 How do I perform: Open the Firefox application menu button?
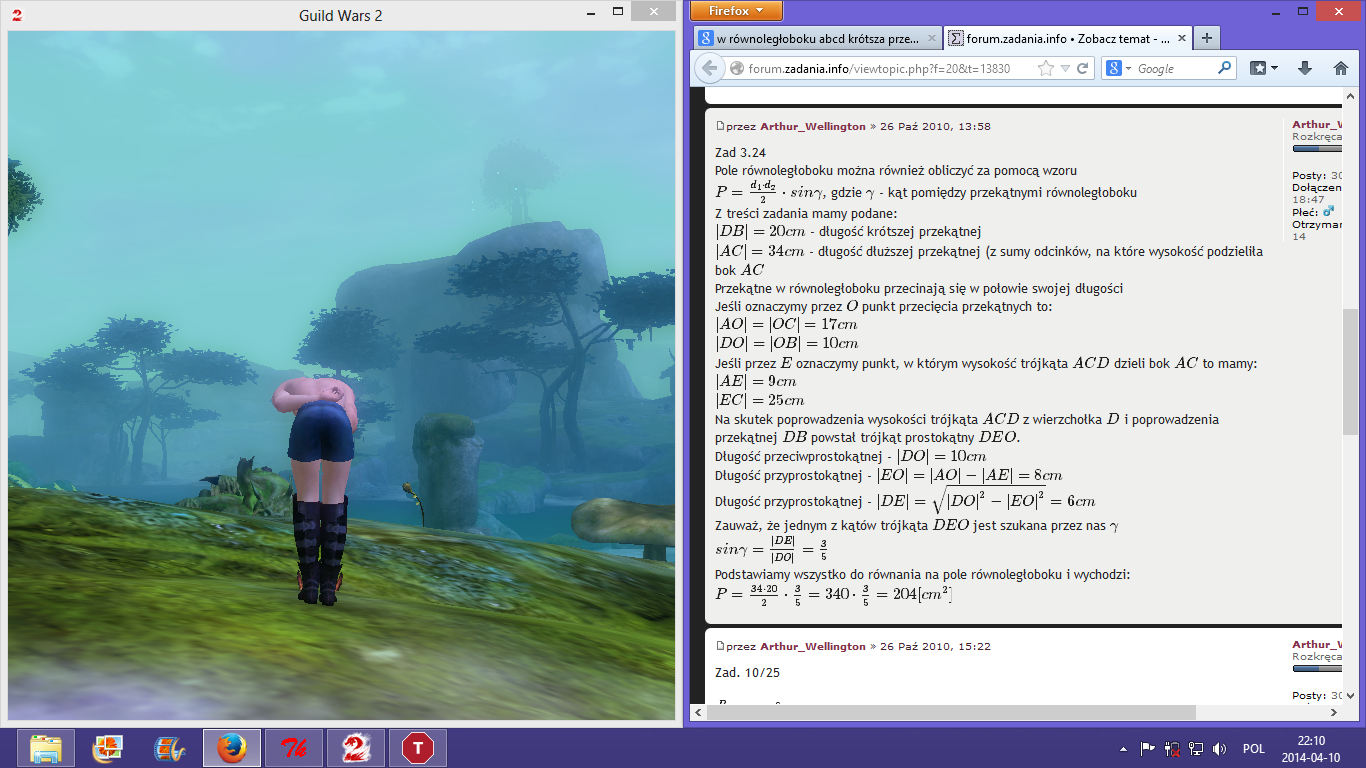click(x=736, y=11)
